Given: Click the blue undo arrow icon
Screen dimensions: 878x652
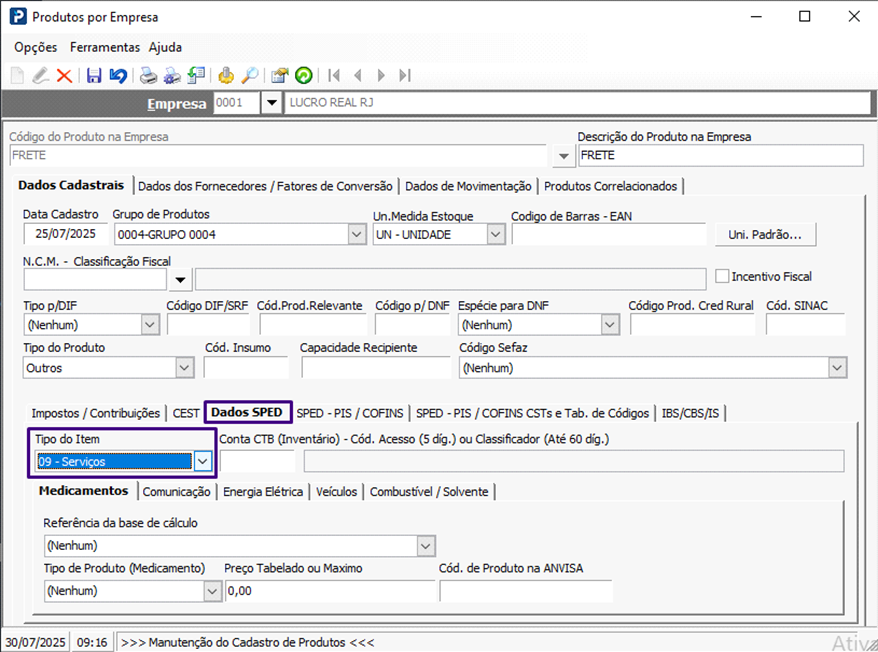Looking at the screenshot, I should [118, 75].
